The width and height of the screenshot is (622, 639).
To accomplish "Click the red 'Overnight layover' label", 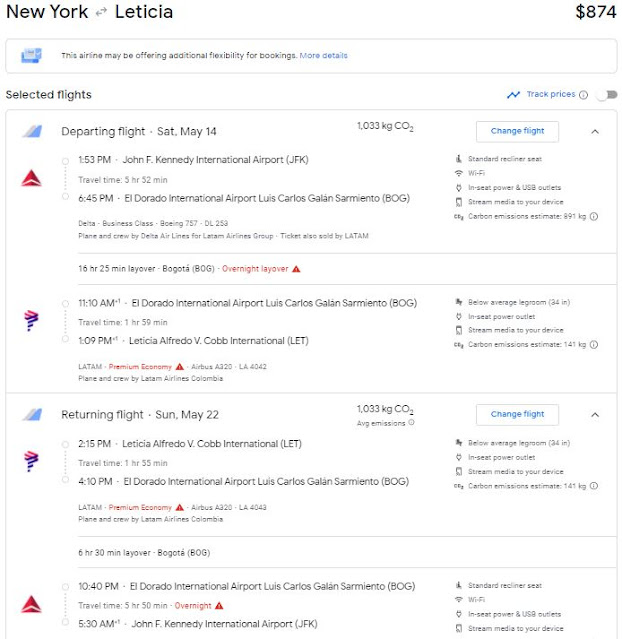I will (x=255, y=269).
